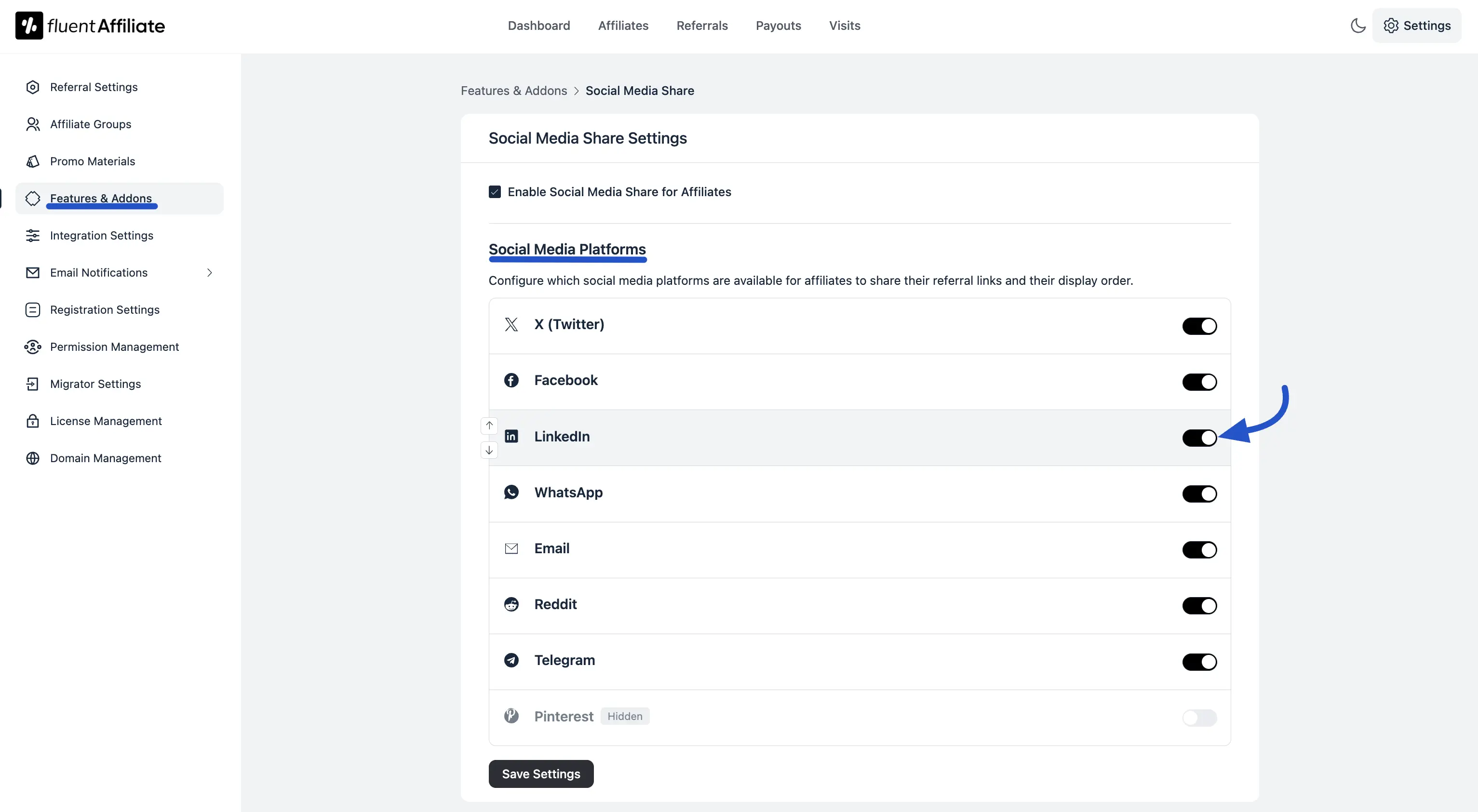The width and height of the screenshot is (1478, 812).
Task: Open the Affiliates top menu
Action: coord(623,26)
